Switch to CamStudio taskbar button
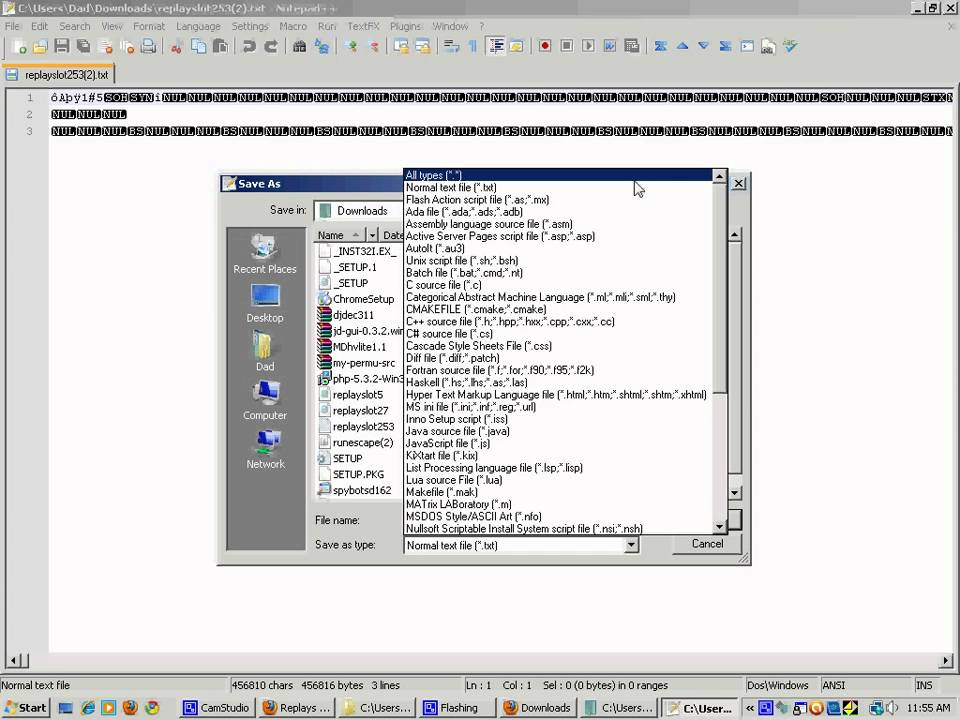The image size is (960, 720). (x=217, y=708)
